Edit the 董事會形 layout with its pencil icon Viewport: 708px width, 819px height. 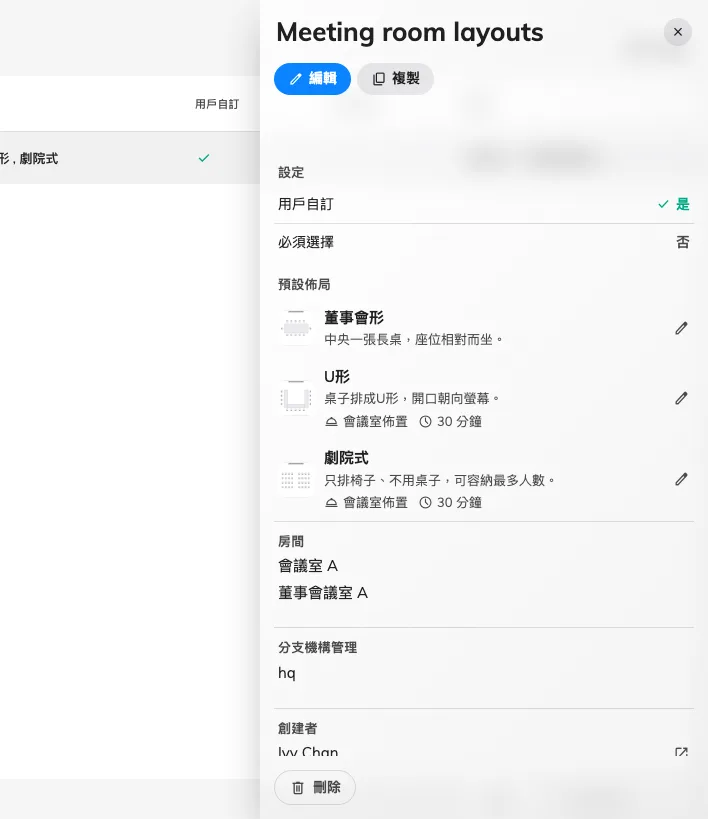click(x=681, y=328)
